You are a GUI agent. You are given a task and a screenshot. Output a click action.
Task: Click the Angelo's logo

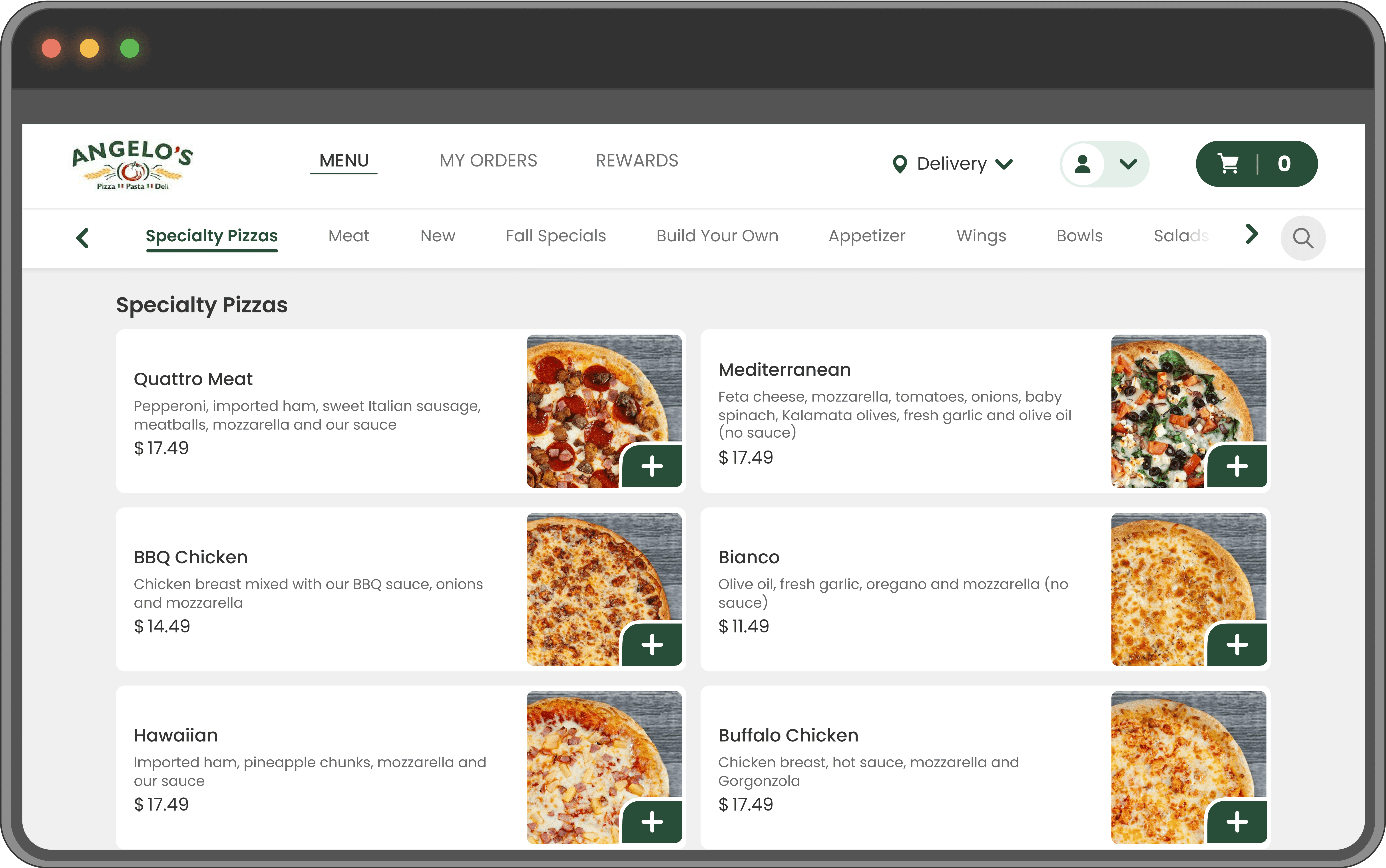coord(133,165)
